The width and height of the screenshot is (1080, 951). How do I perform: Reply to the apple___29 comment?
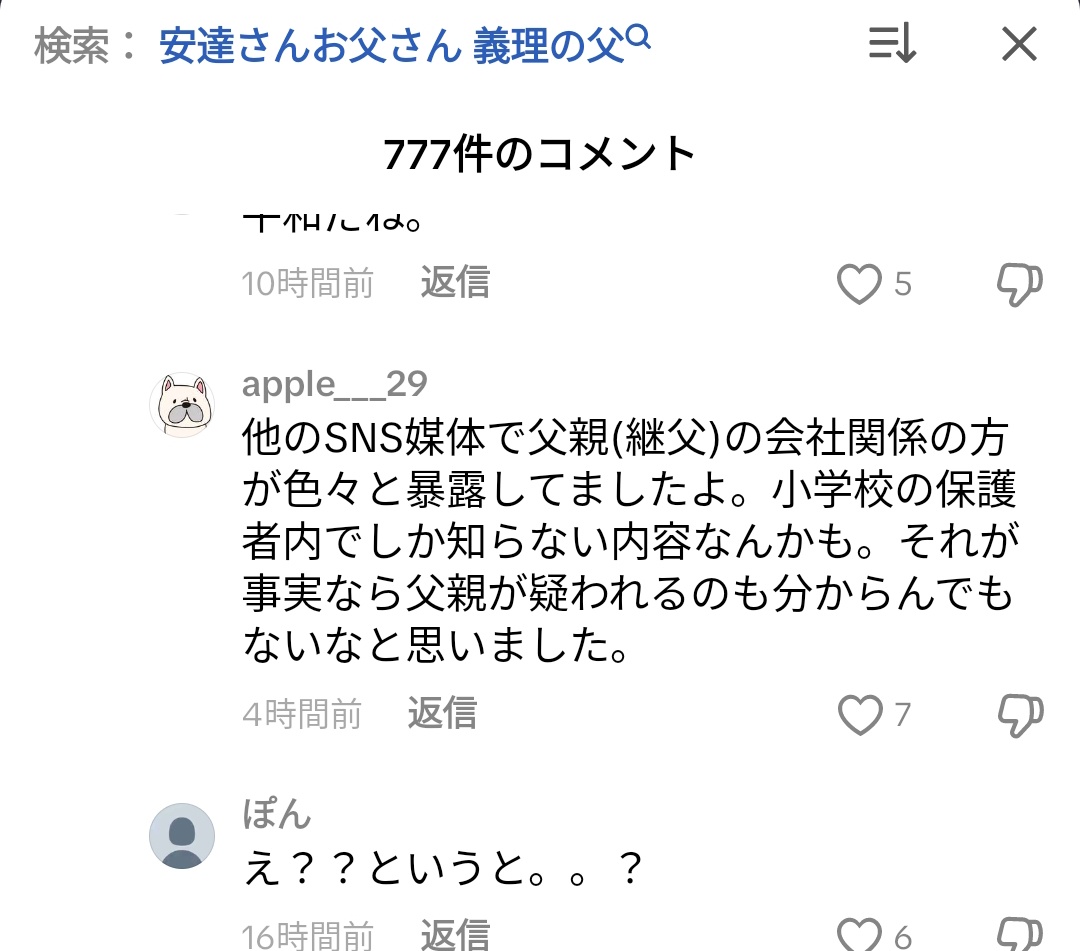pyautogui.click(x=442, y=714)
